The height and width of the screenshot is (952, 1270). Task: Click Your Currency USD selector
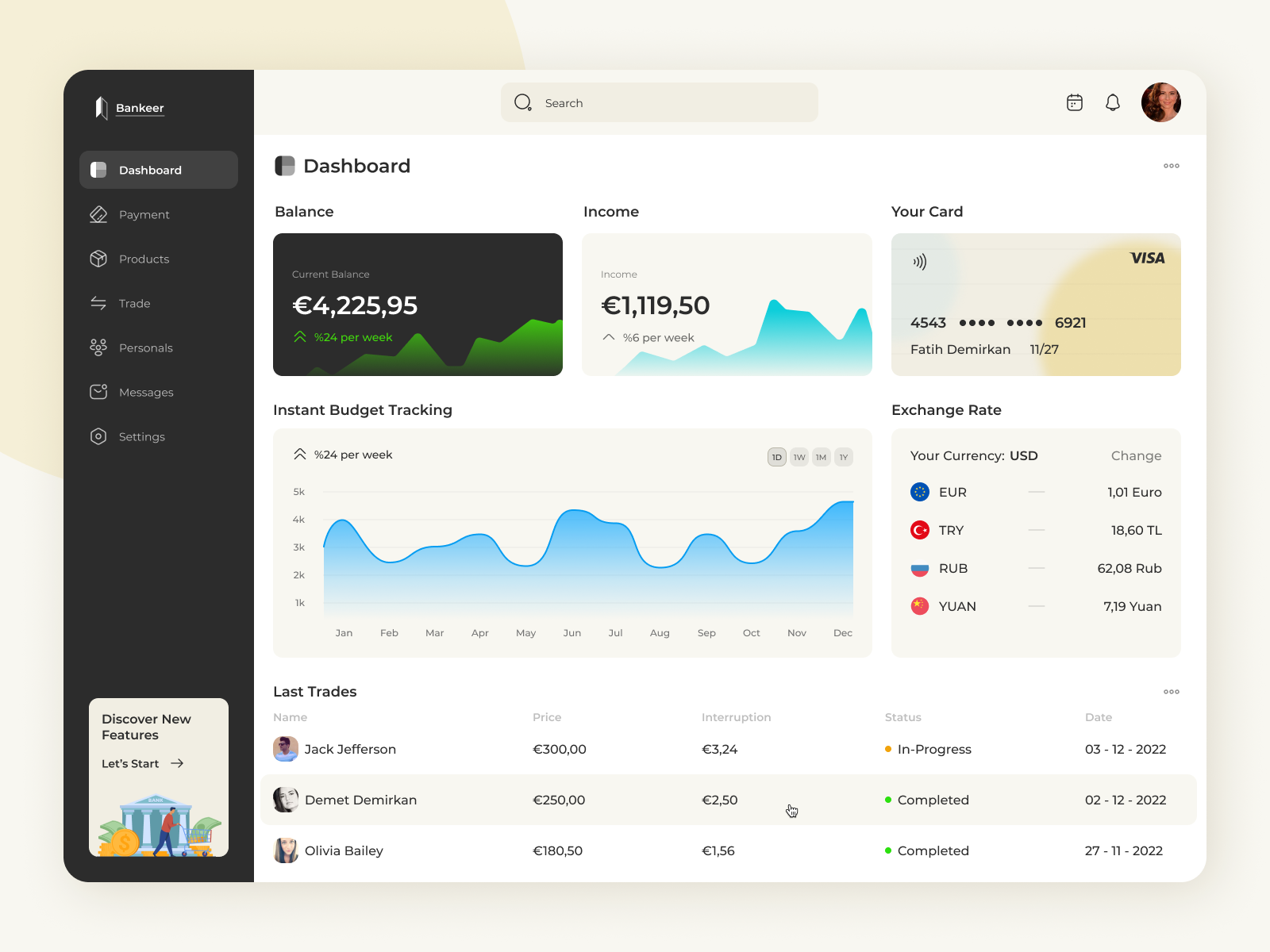tap(974, 455)
